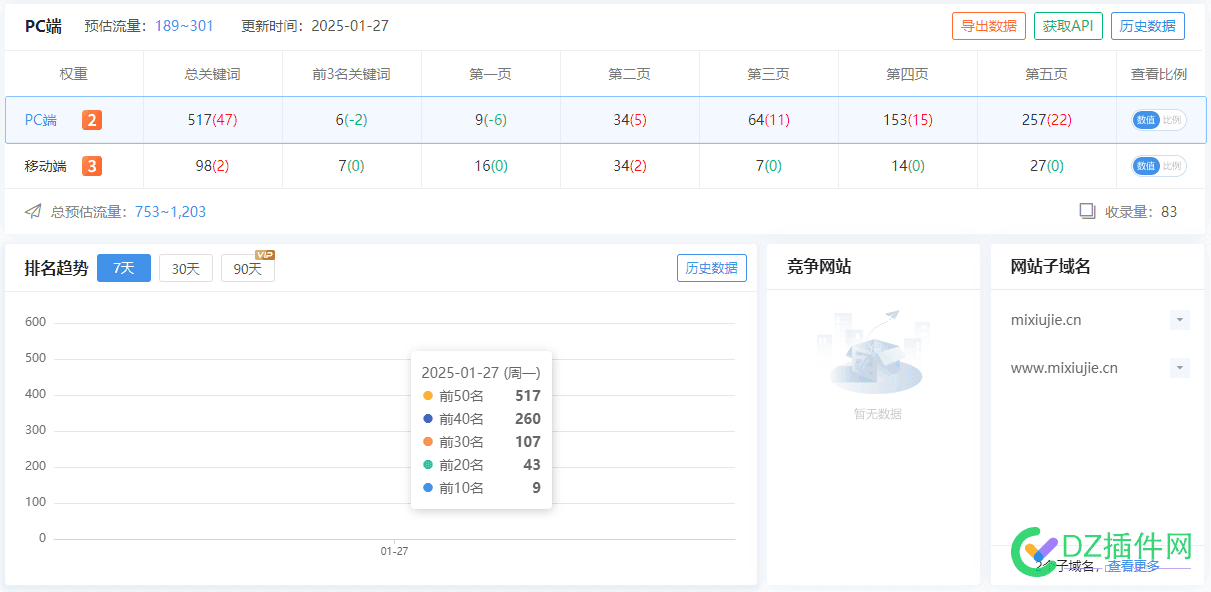Screen dimensions: 1211x592
Task: Click 移动端 second page 34(2)
Action: 630,166
